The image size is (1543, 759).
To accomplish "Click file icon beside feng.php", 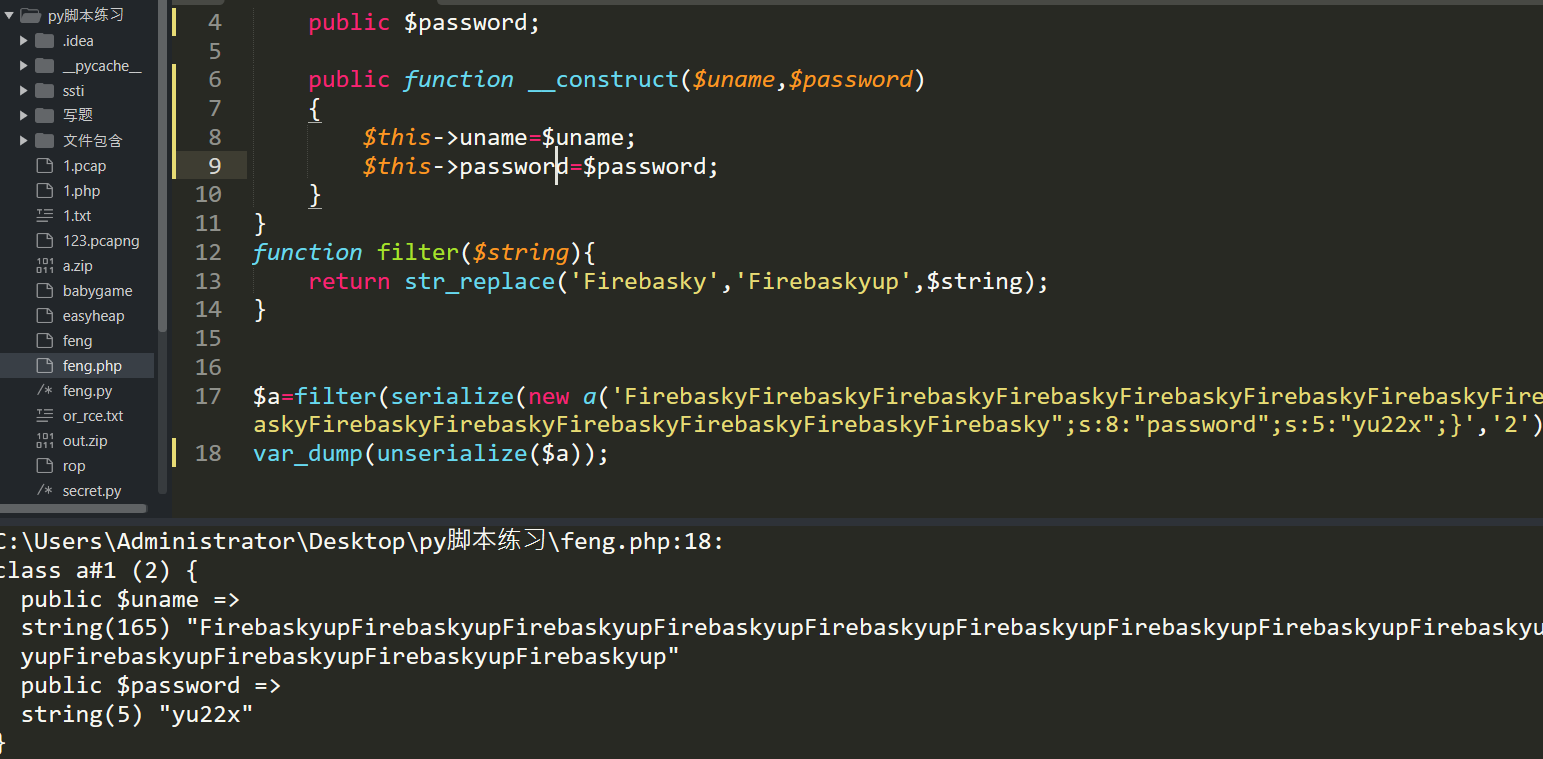I will point(44,365).
